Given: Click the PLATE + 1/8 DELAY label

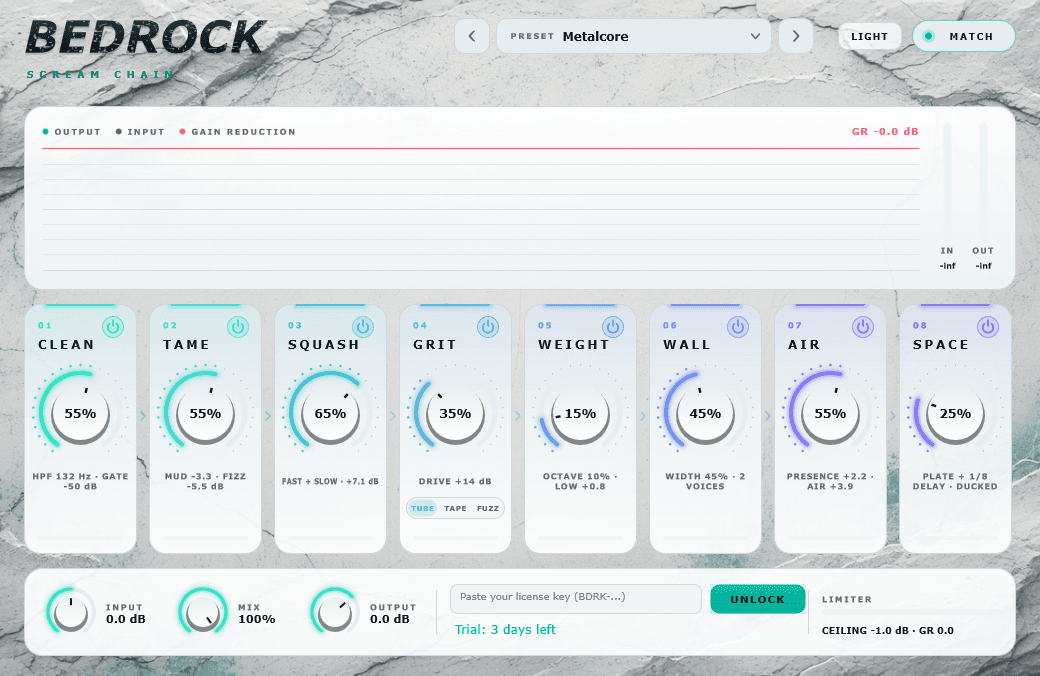Looking at the screenshot, I should point(955,481).
